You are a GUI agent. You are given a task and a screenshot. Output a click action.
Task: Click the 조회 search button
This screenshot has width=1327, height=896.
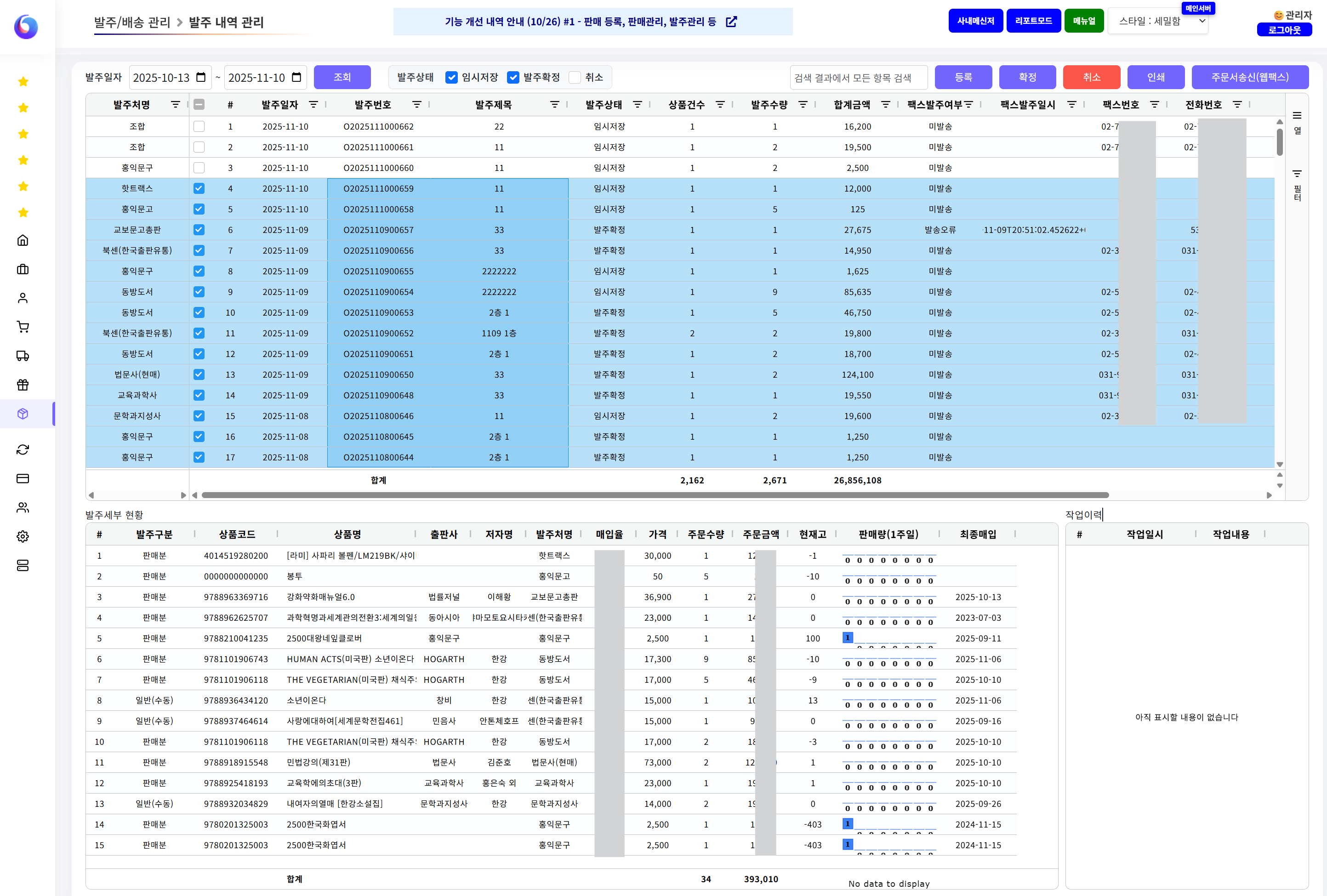(x=342, y=77)
